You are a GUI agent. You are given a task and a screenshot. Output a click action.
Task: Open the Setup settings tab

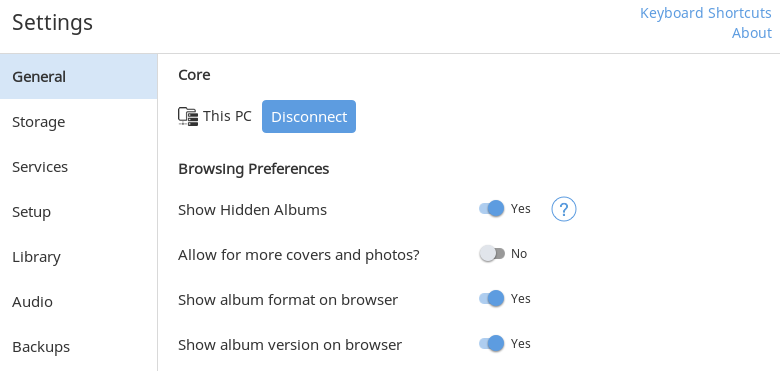pos(79,212)
